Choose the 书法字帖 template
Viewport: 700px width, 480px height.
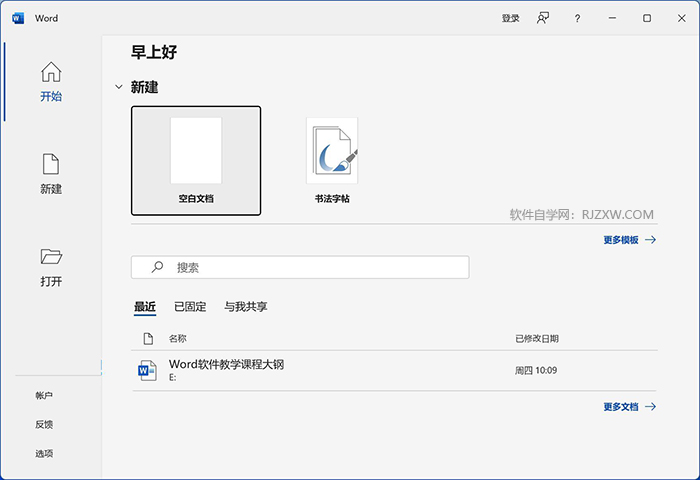click(332, 161)
